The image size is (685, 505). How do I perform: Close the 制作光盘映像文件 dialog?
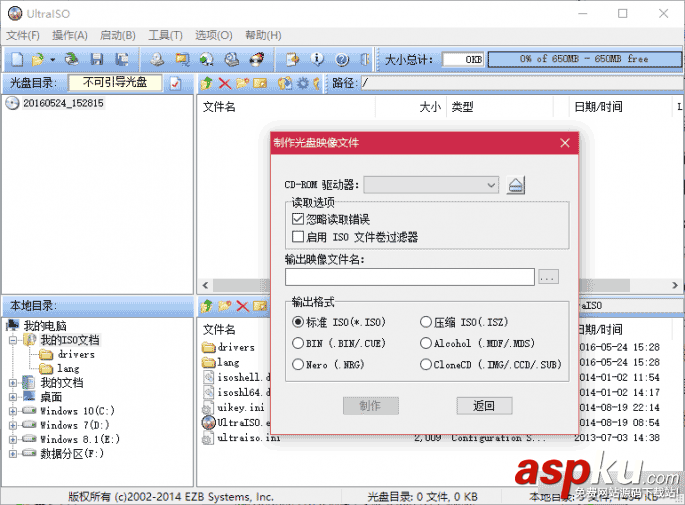click(565, 143)
